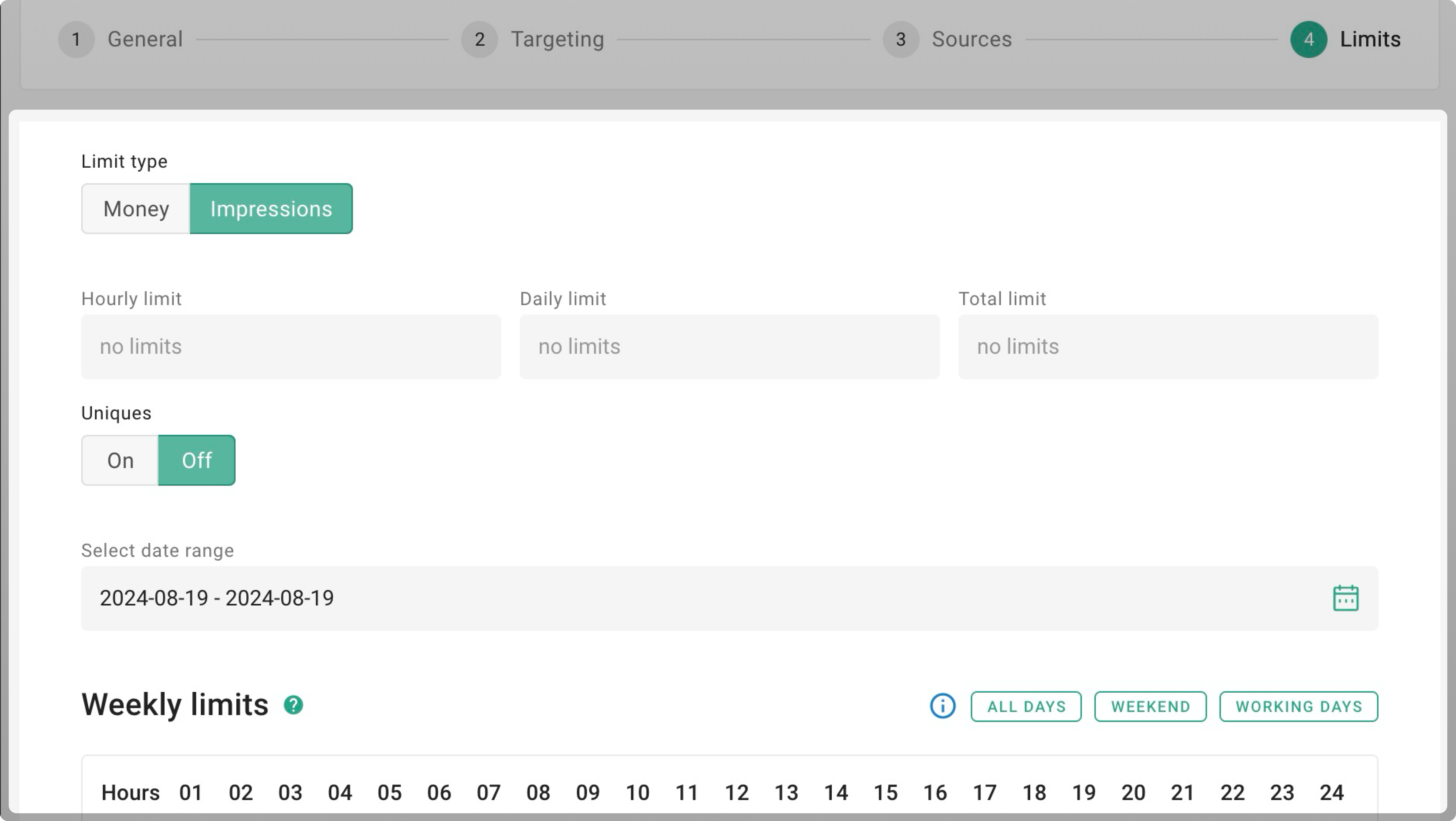Click the Total limit input field
Image resolution: width=1456 pixels, height=821 pixels.
point(1168,346)
